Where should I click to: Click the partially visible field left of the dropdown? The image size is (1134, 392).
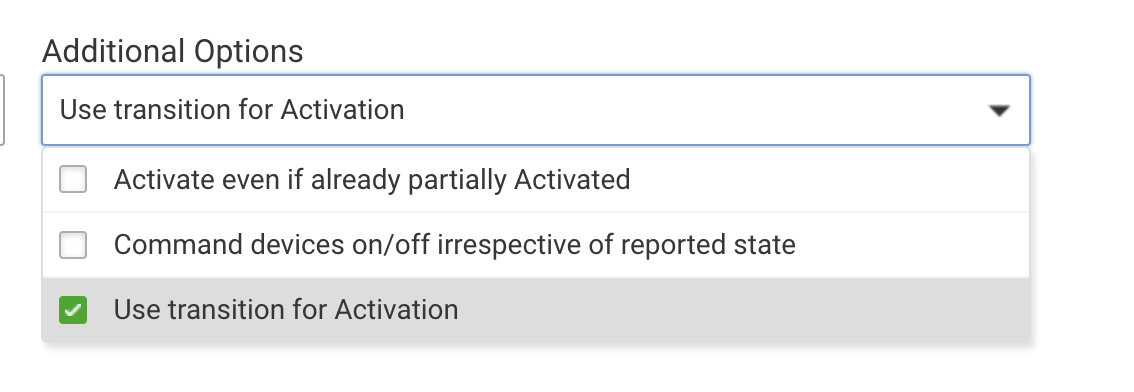2,110
